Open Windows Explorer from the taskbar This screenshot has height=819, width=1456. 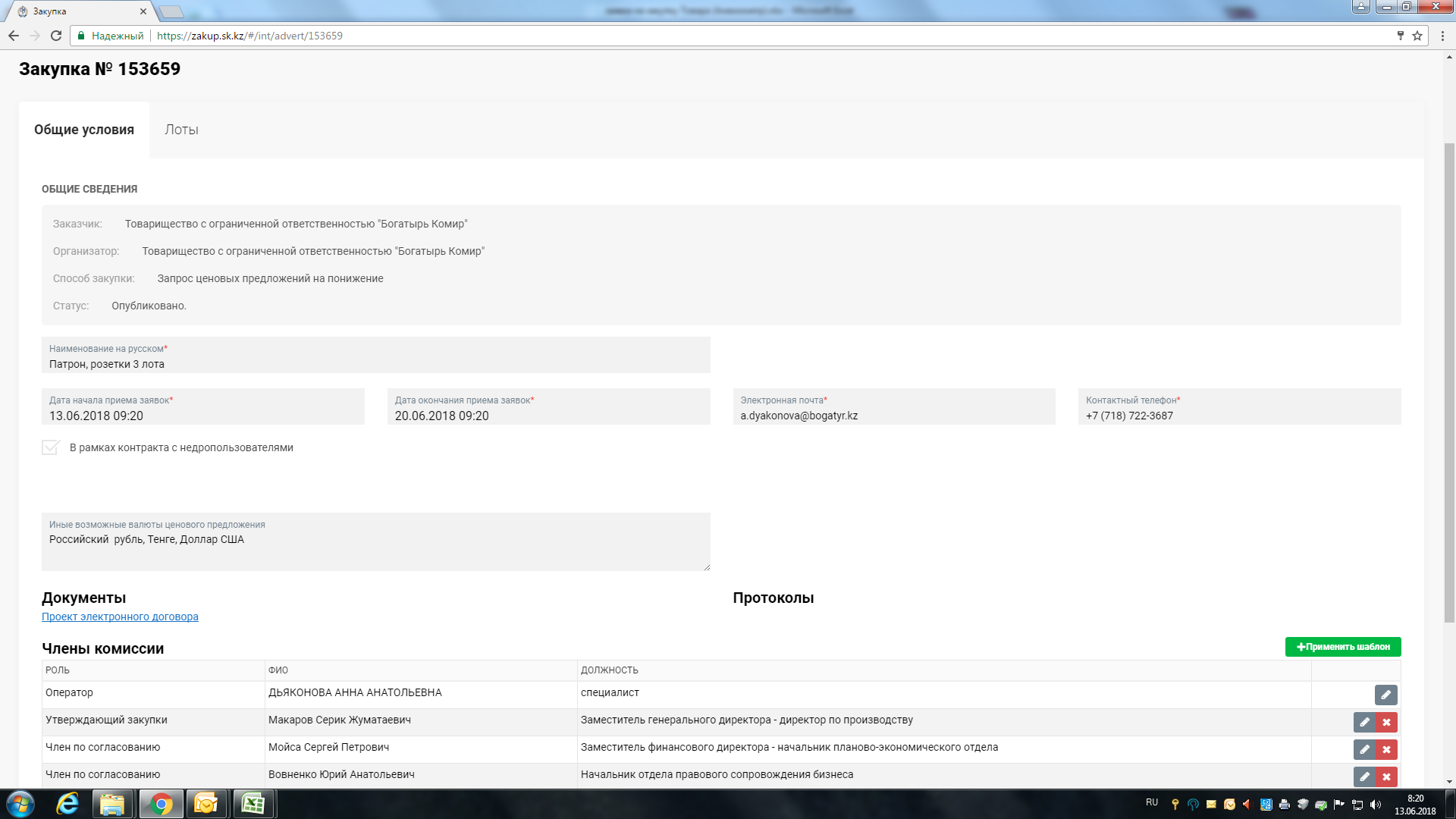(112, 804)
